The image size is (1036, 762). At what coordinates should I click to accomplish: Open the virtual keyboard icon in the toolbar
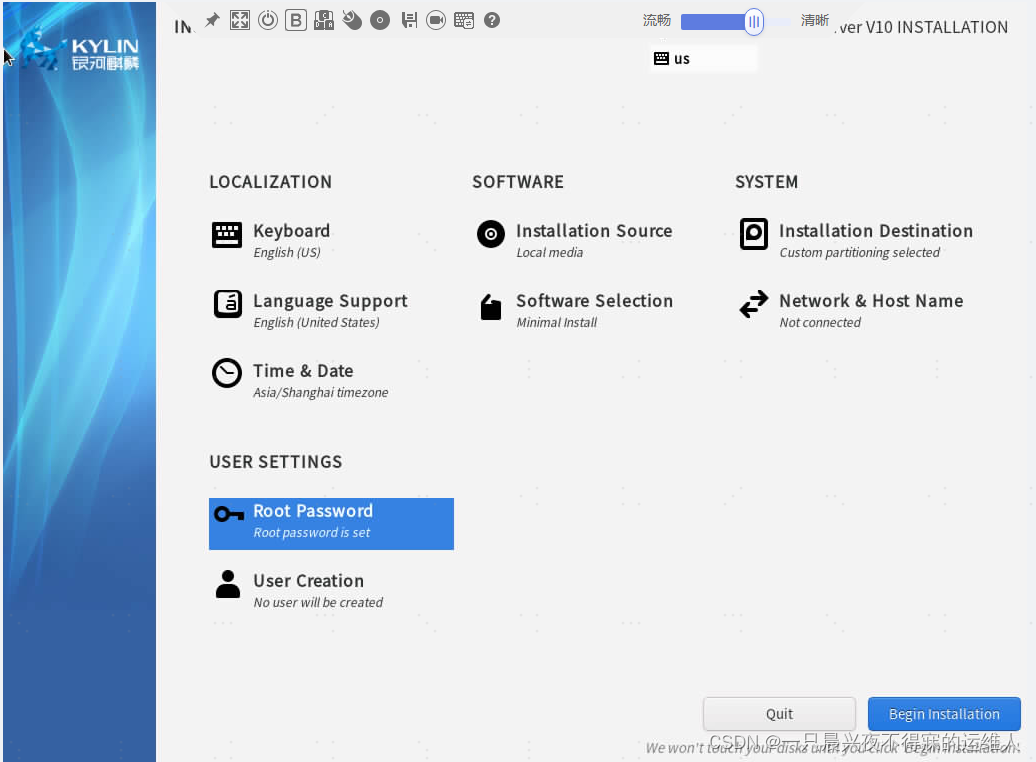[464, 20]
